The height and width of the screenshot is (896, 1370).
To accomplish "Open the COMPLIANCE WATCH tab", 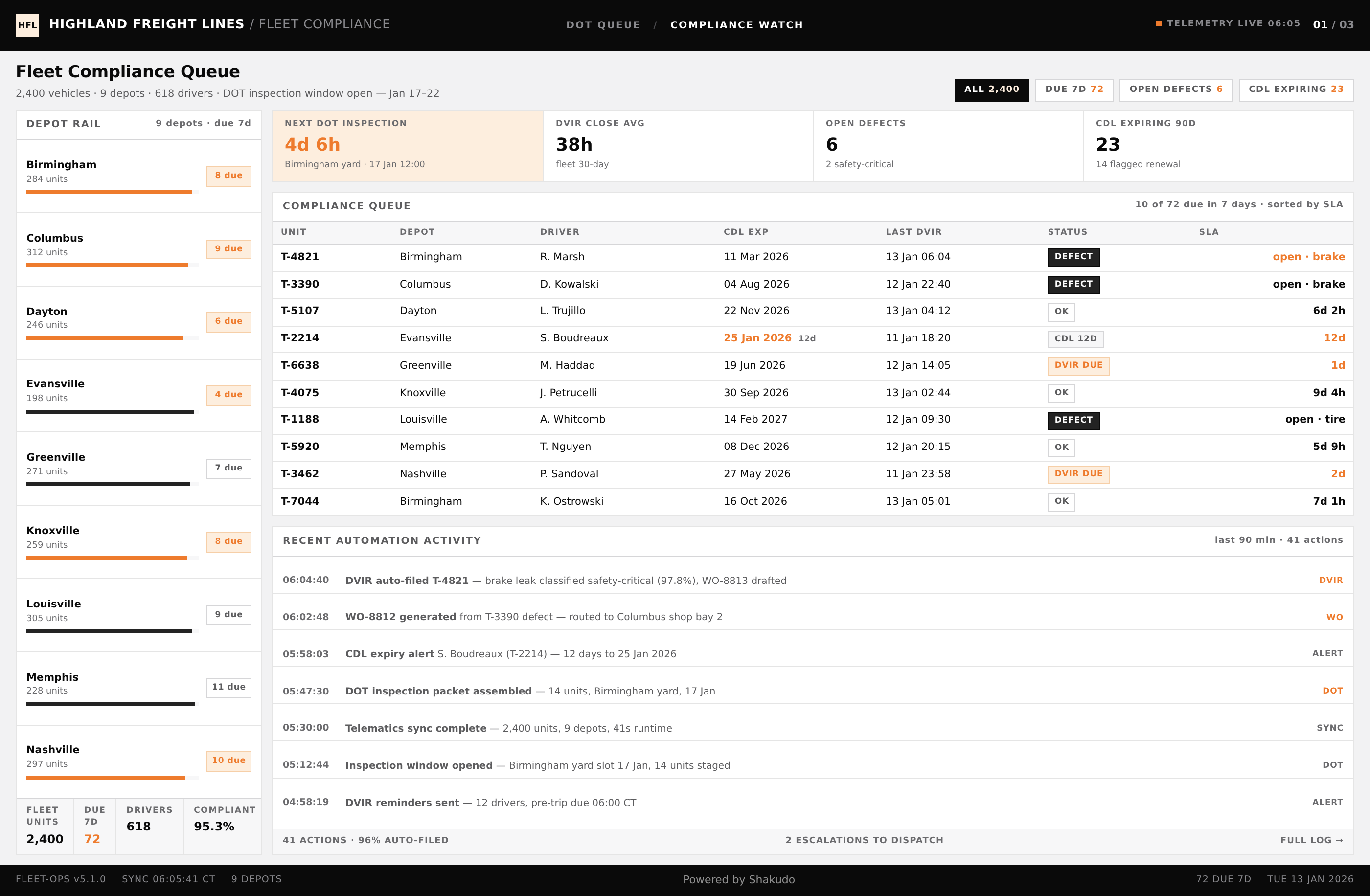I will tap(736, 25).
